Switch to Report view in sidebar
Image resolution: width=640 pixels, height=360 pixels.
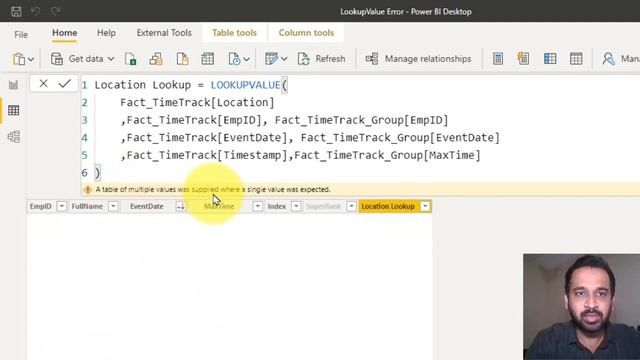13,84
